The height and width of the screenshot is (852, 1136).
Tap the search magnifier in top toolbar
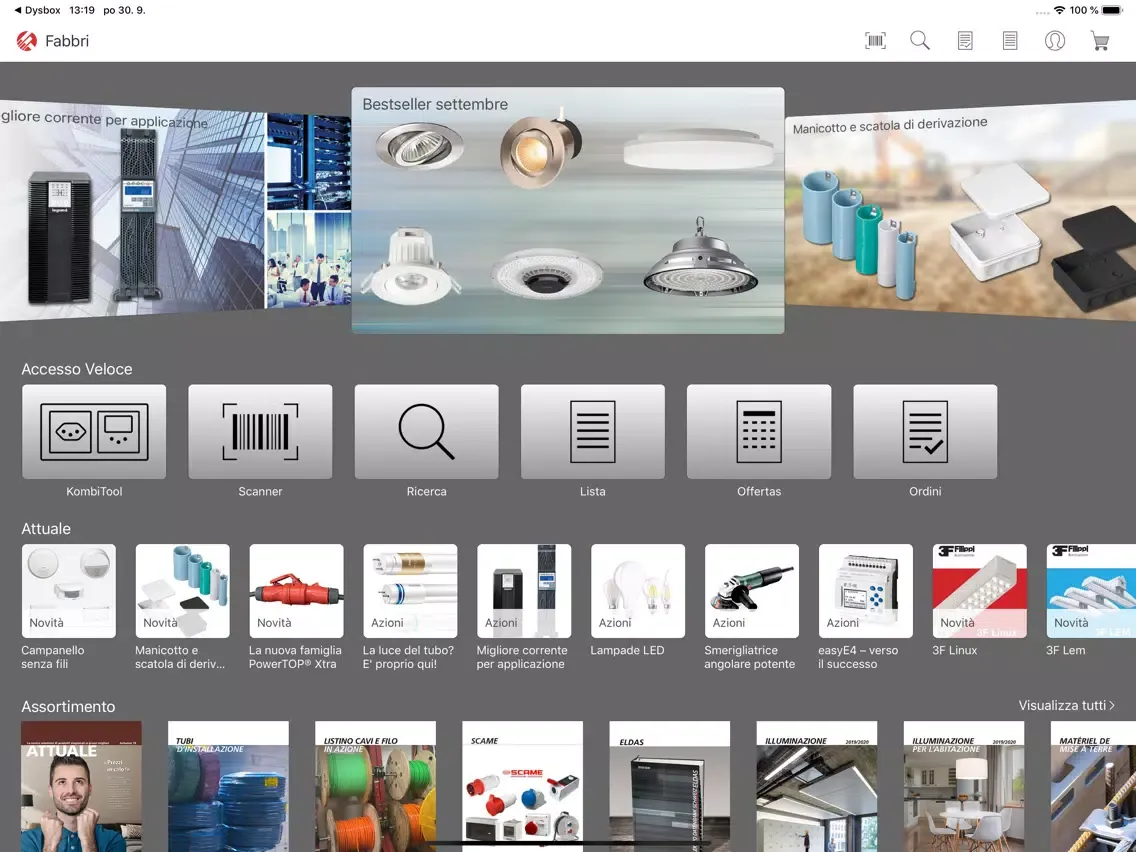pos(920,41)
